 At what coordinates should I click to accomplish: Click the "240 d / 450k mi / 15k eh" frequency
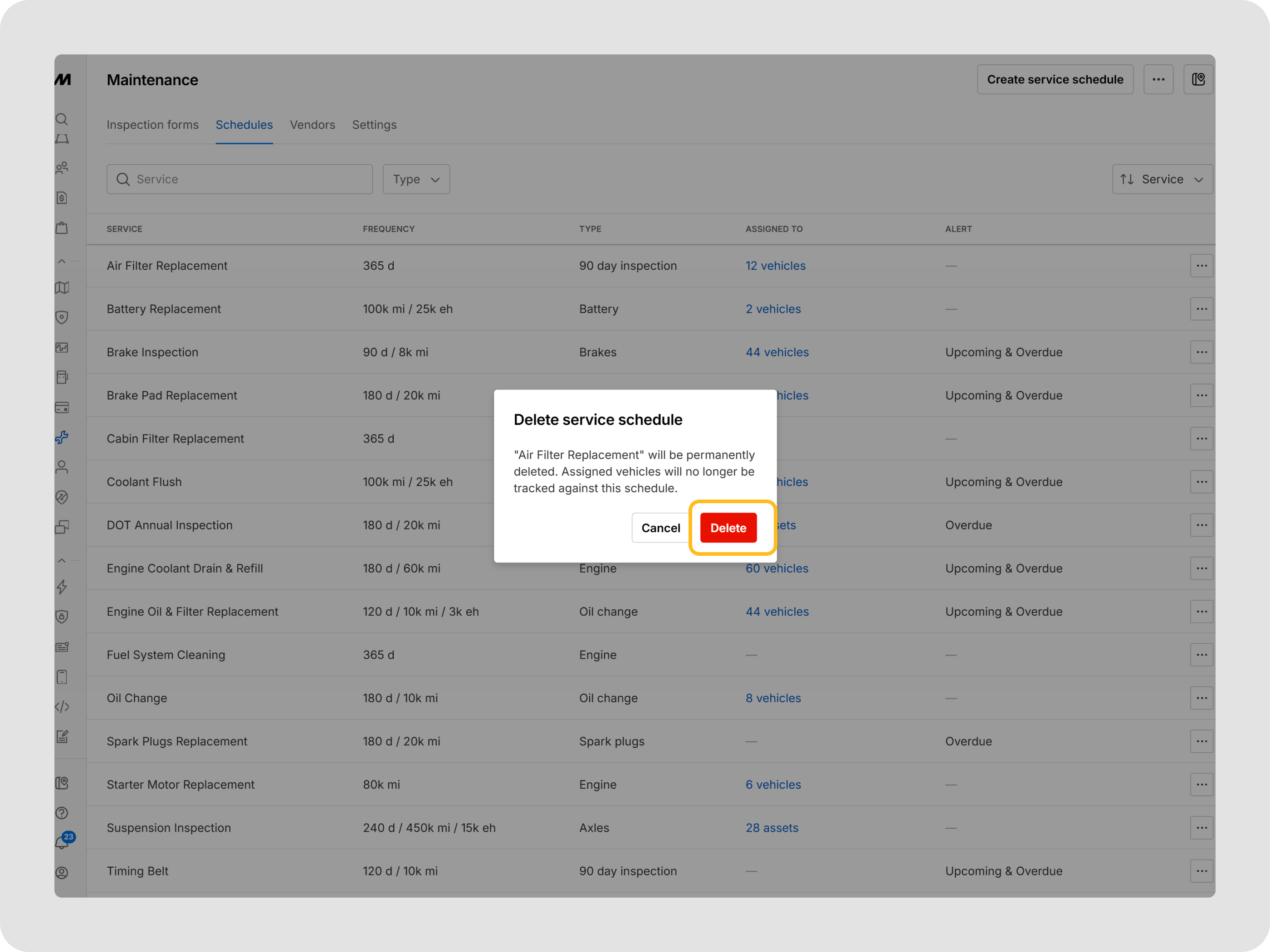tap(429, 827)
